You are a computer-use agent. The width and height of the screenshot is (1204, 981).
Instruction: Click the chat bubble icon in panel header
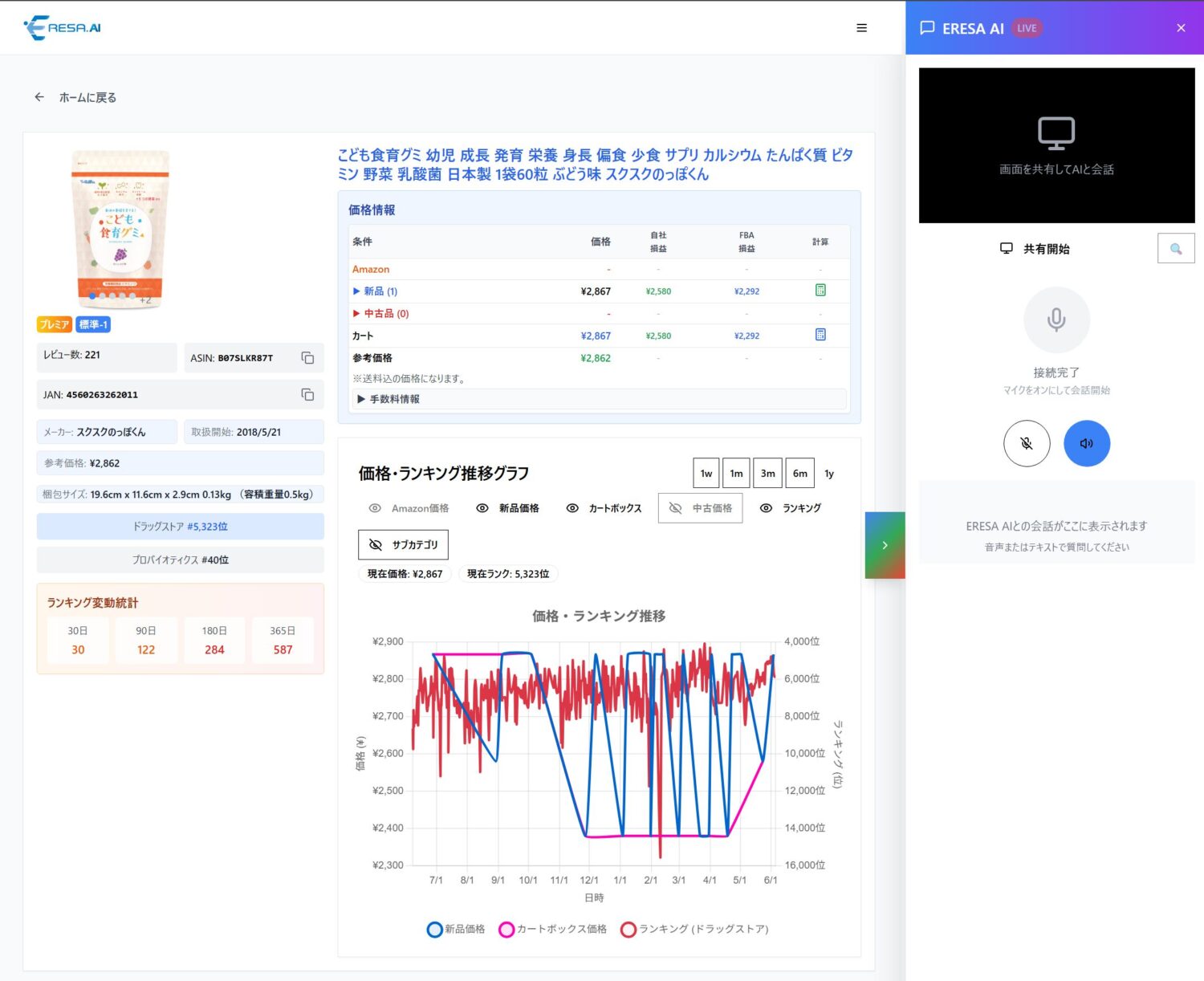click(927, 28)
